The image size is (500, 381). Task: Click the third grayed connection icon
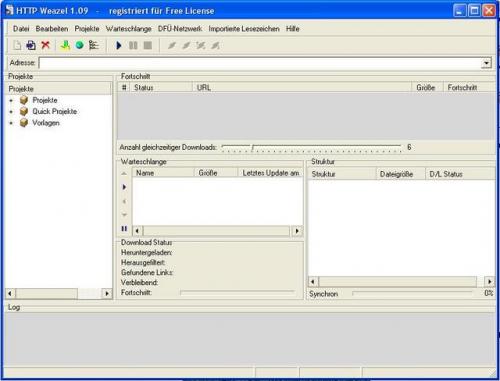coord(200,45)
